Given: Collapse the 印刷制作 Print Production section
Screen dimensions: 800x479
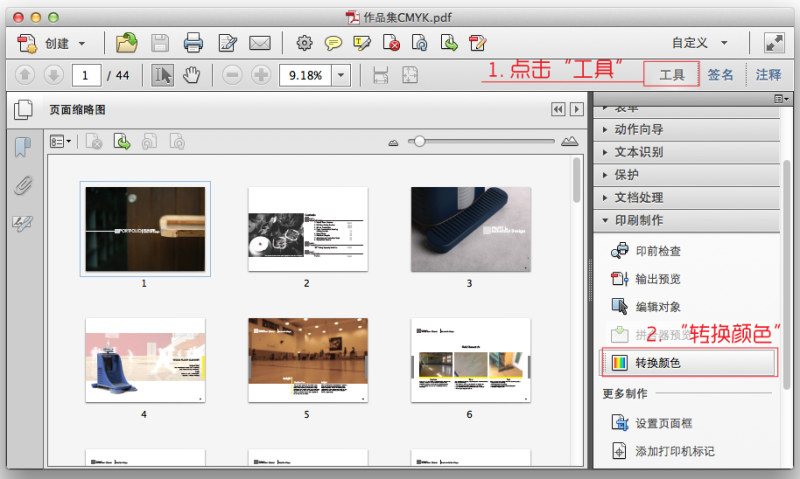Looking at the screenshot, I should click(x=686, y=220).
